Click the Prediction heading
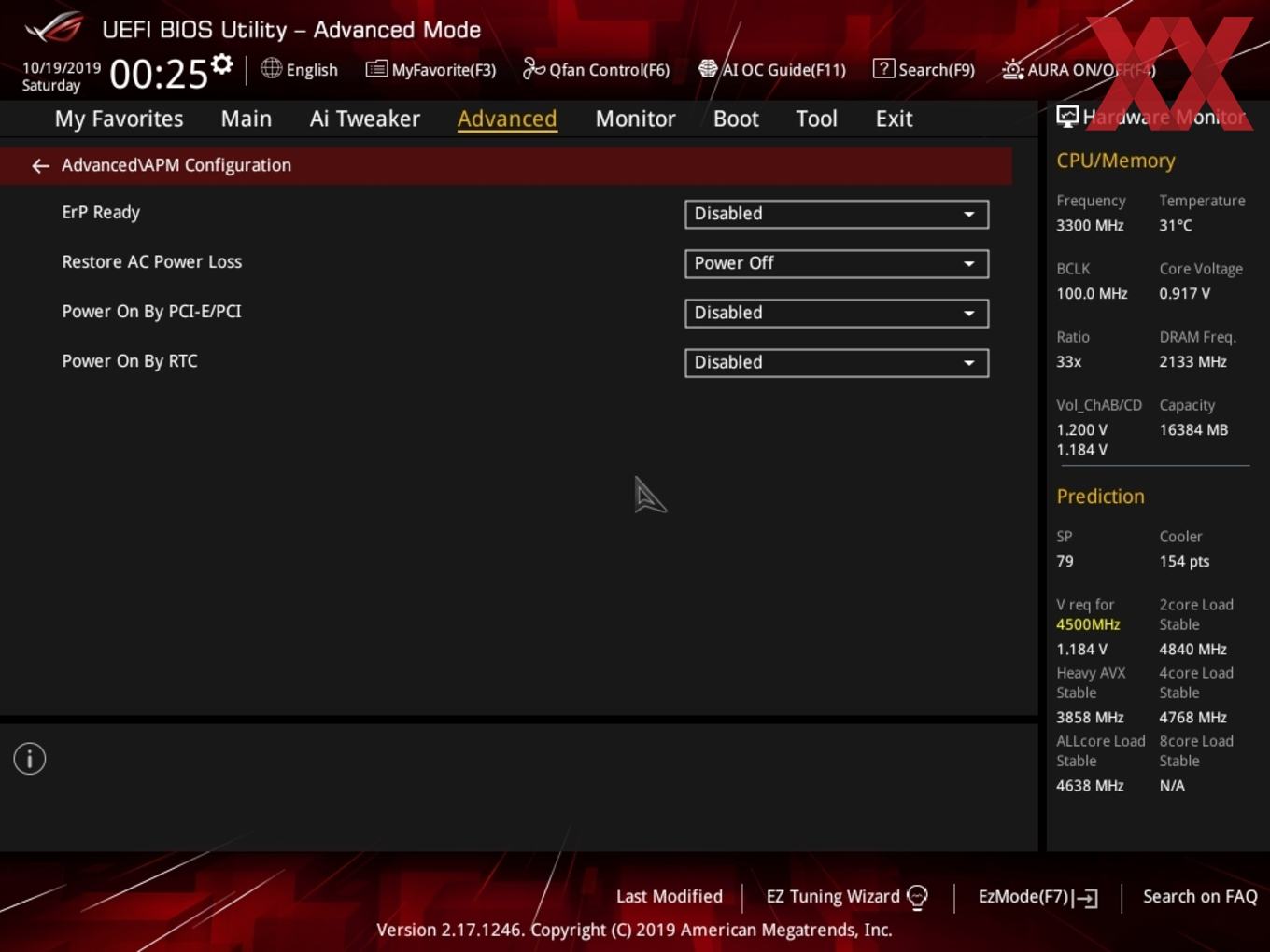The width and height of the screenshot is (1270, 952). tap(1100, 497)
